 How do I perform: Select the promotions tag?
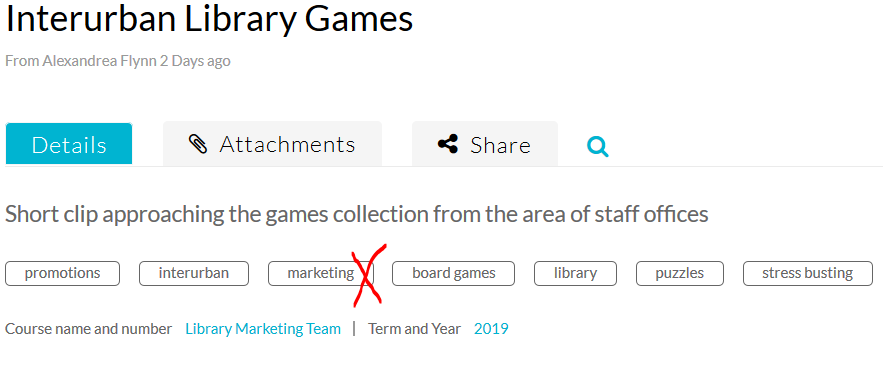point(63,274)
